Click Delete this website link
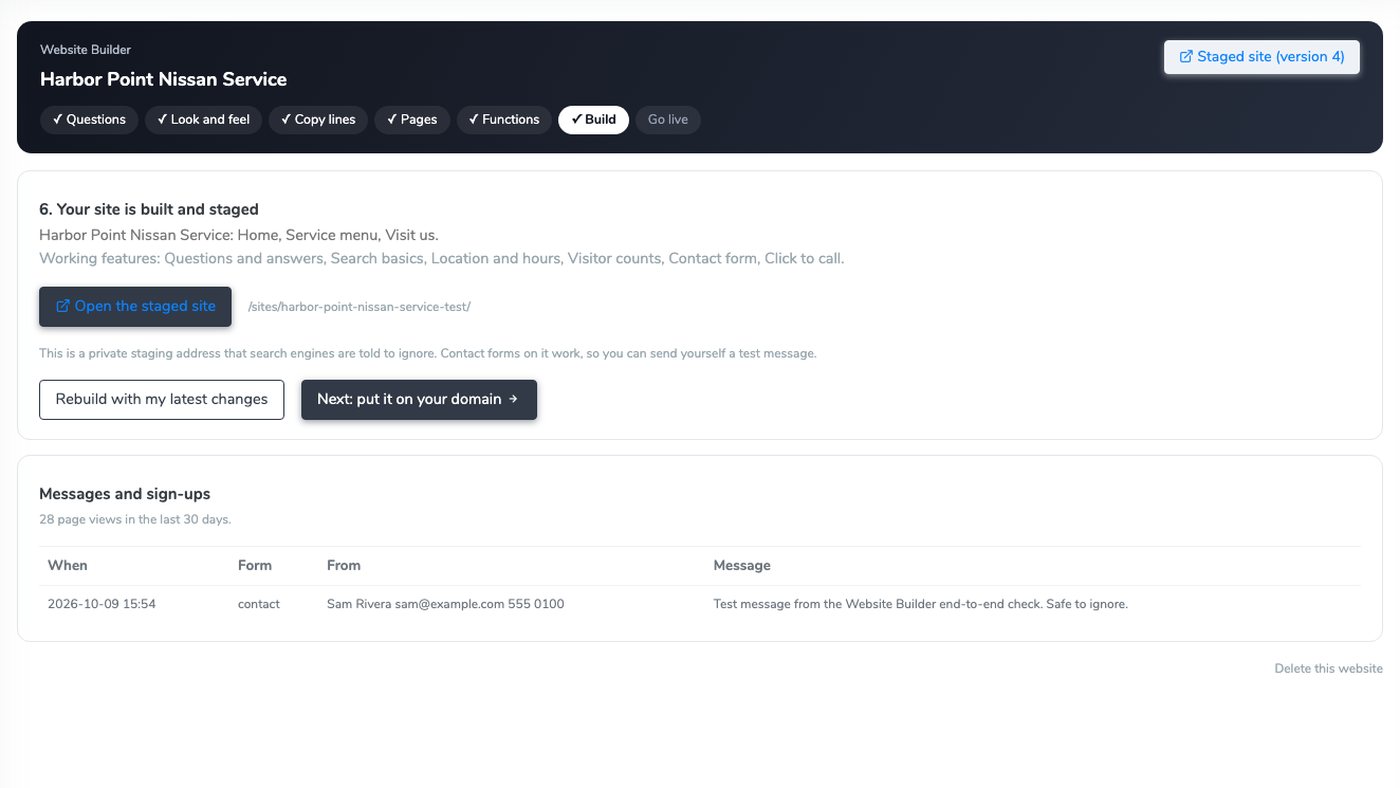Image resolution: width=1400 pixels, height=788 pixels. point(1328,669)
